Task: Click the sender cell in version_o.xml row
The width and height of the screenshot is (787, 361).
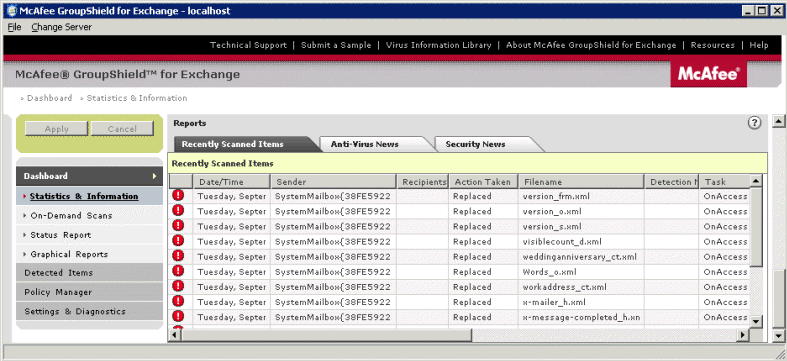Action: click(333, 211)
